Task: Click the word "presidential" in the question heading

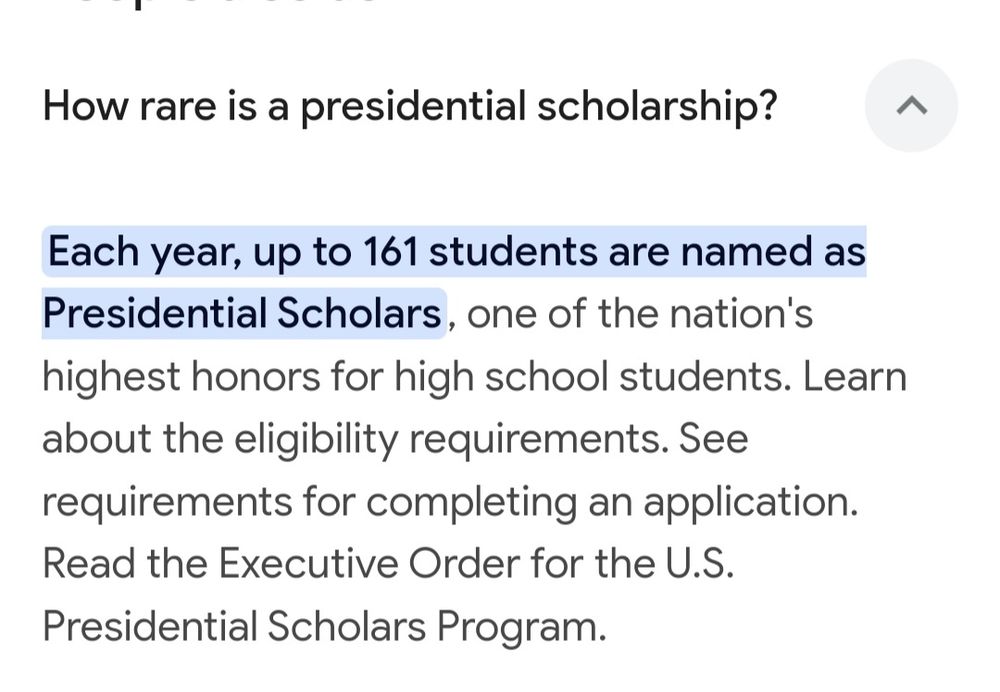Action: [x=413, y=106]
